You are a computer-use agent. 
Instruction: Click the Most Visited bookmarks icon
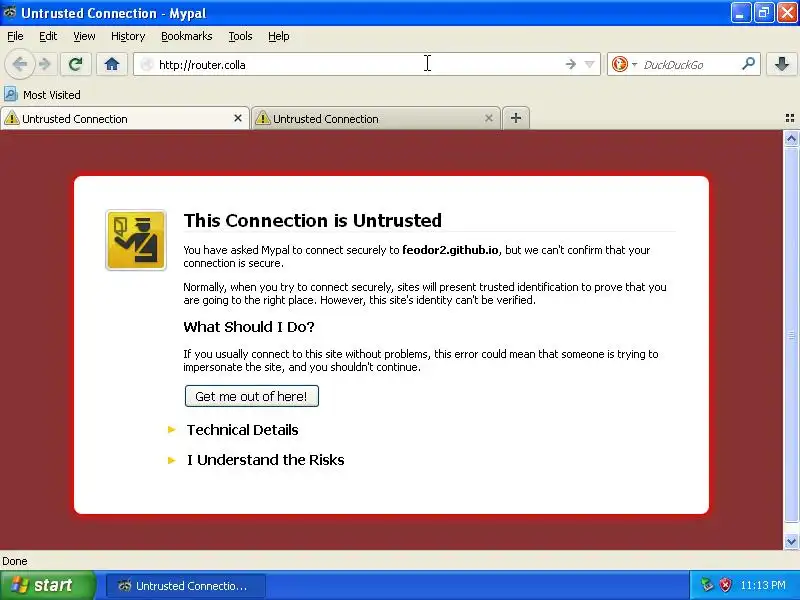tap(10, 94)
